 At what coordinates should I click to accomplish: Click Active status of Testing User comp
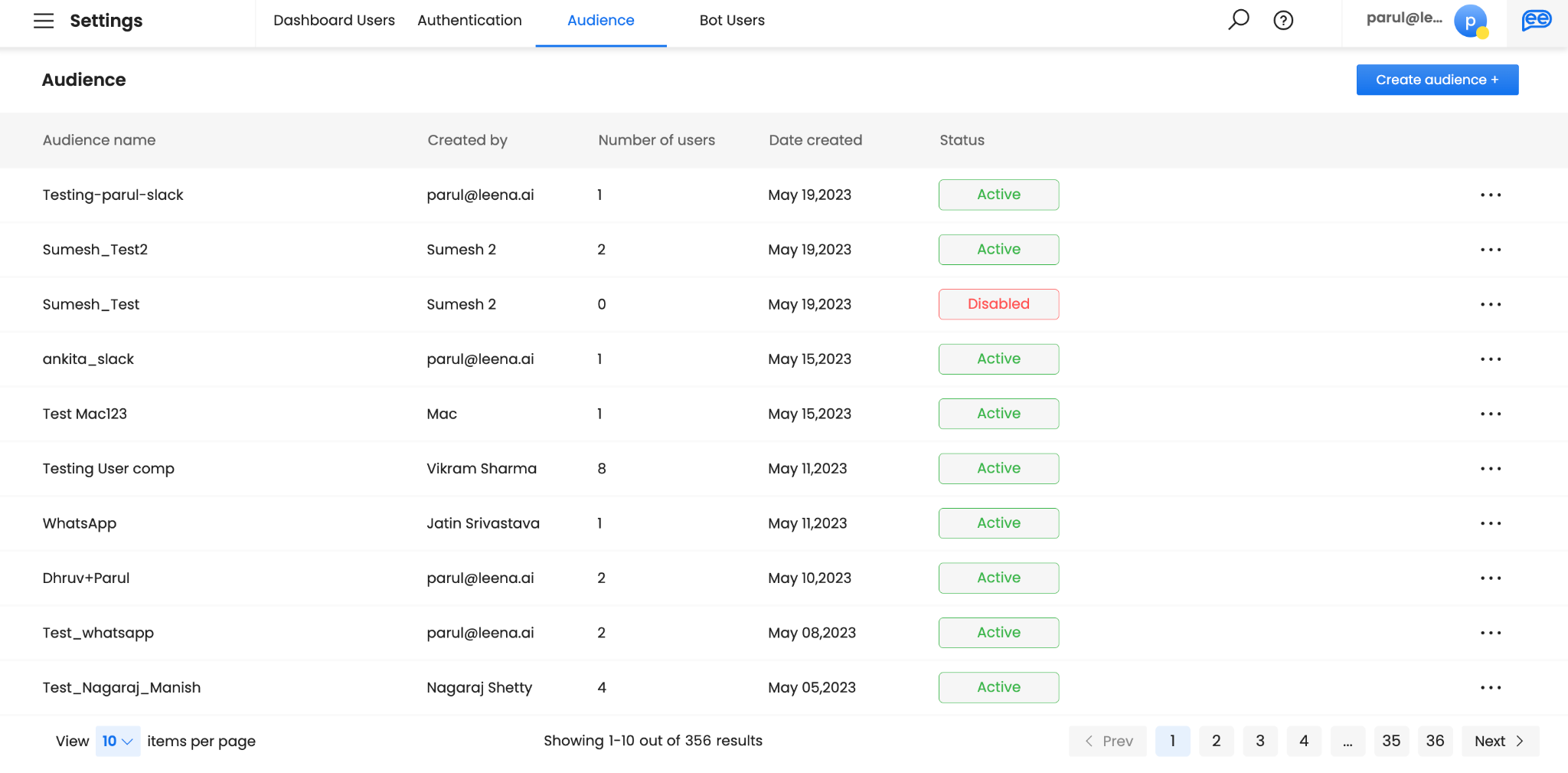pos(998,469)
